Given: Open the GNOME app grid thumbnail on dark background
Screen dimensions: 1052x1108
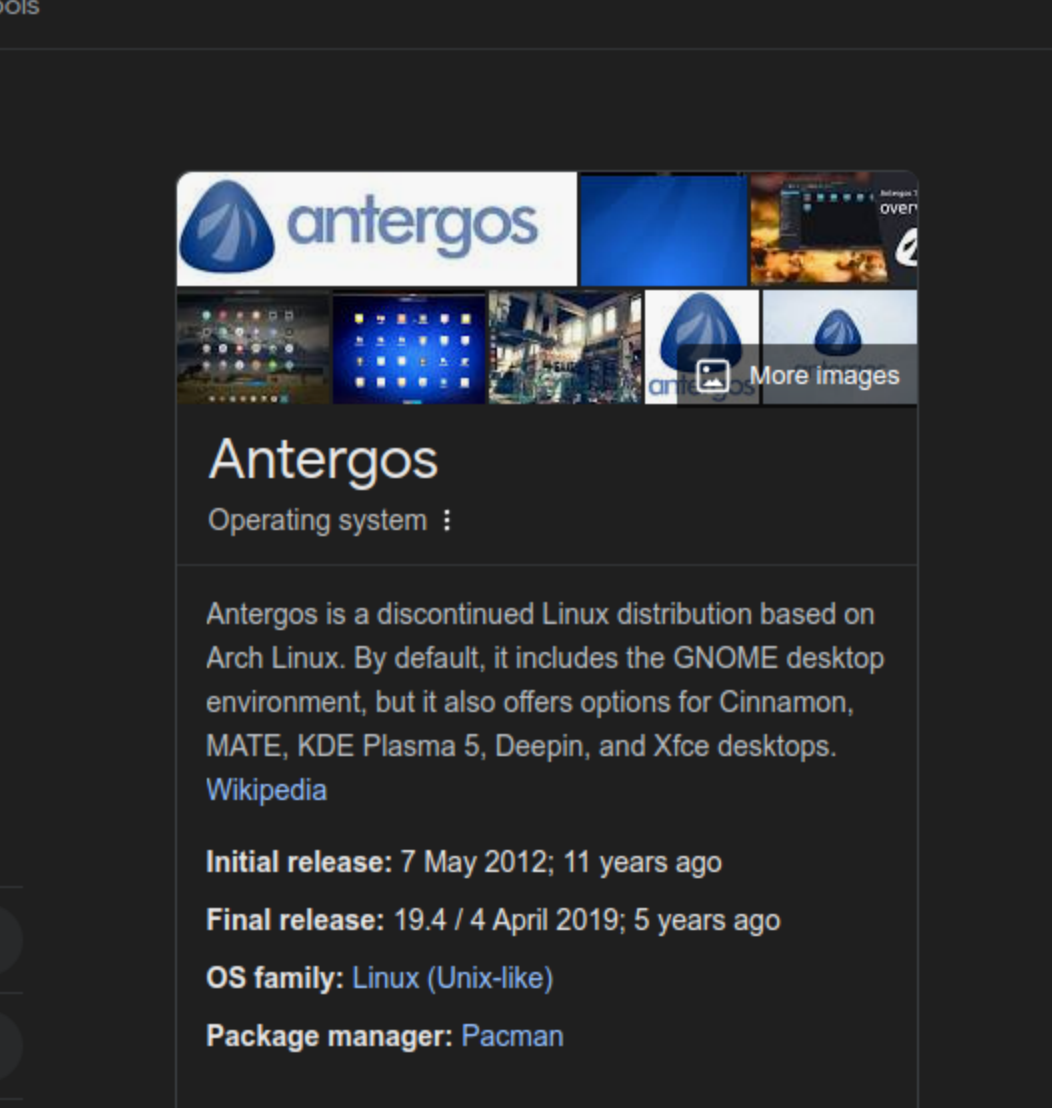Looking at the screenshot, I should point(253,347).
